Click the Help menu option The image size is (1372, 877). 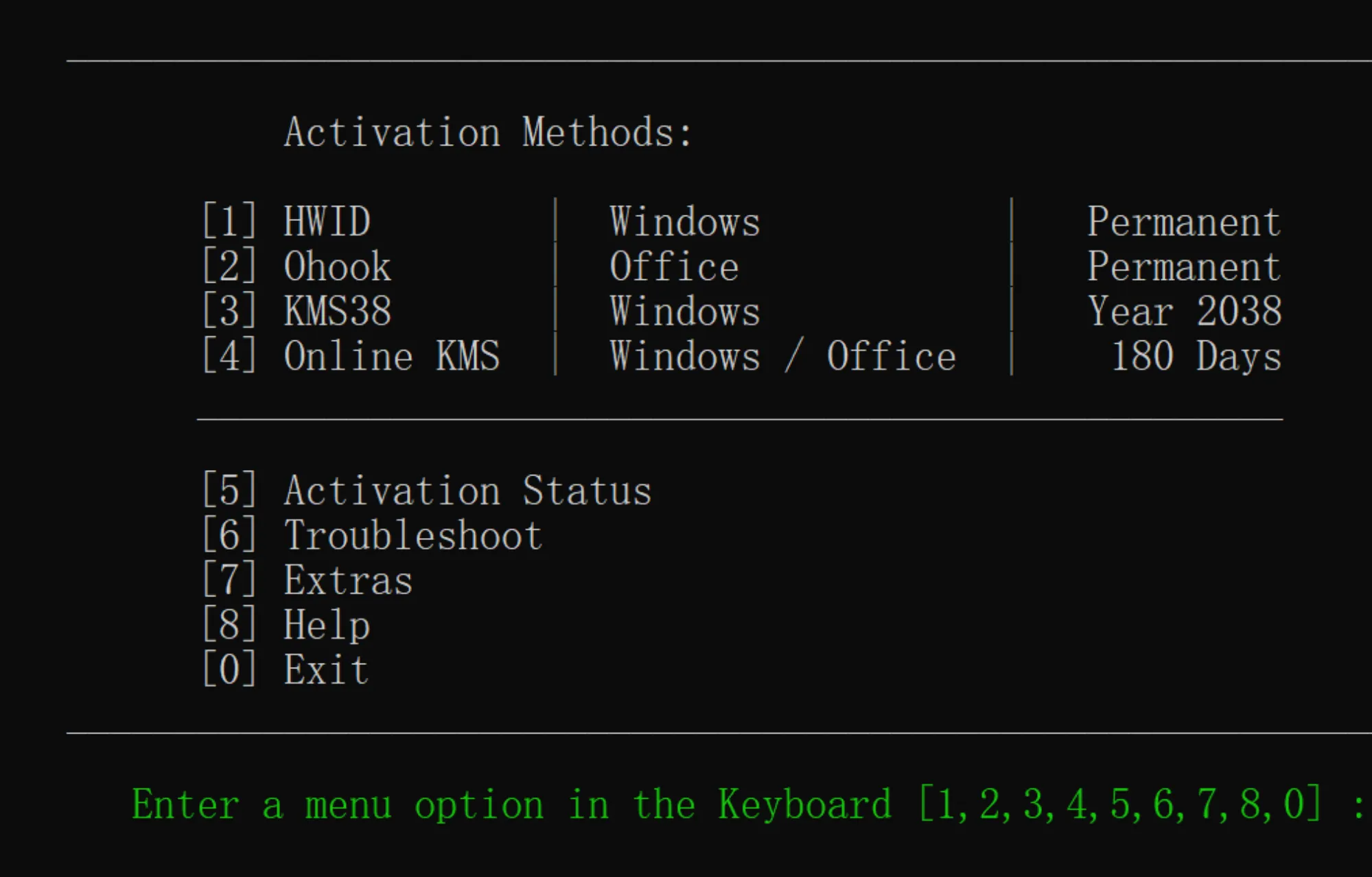click(327, 625)
